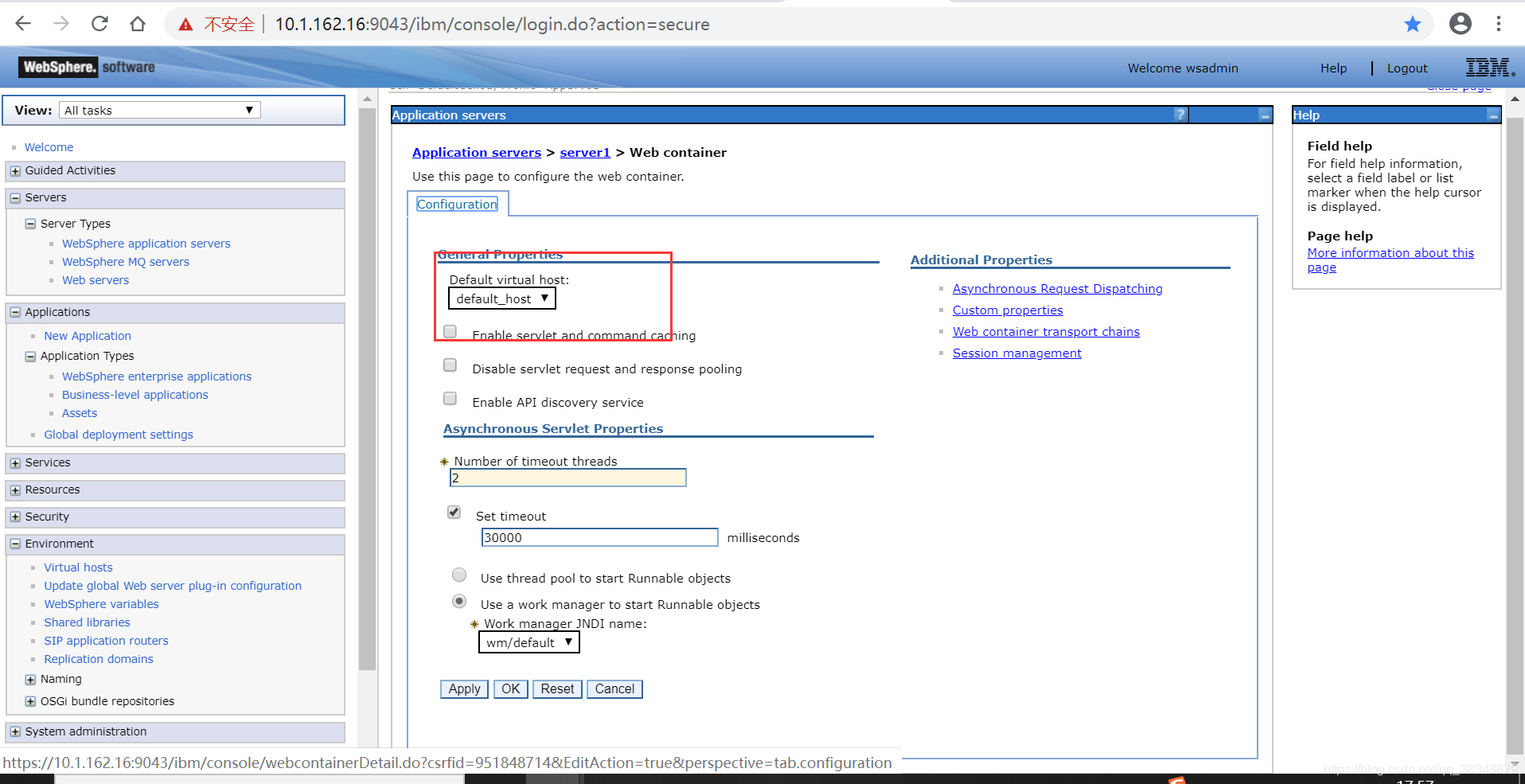The height and width of the screenshot is (784, 1525).
Task: Open Web container transport chains link
Action: pyautogui.click(x=1046, y=332)
